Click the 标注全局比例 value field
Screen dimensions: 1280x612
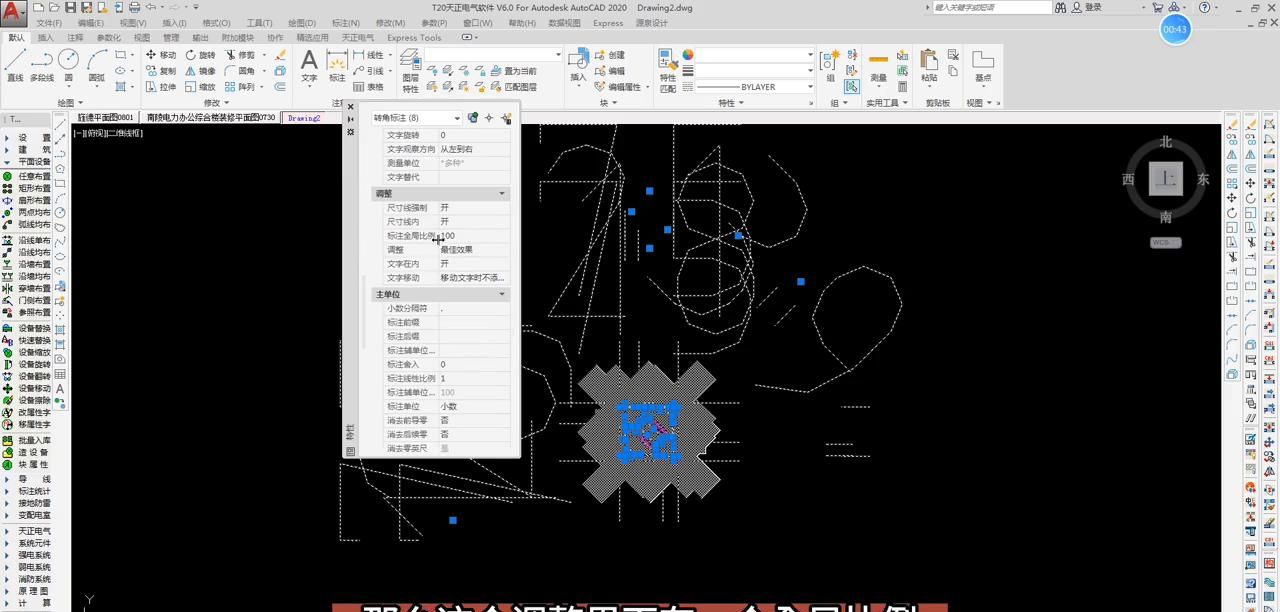(473, 236)
